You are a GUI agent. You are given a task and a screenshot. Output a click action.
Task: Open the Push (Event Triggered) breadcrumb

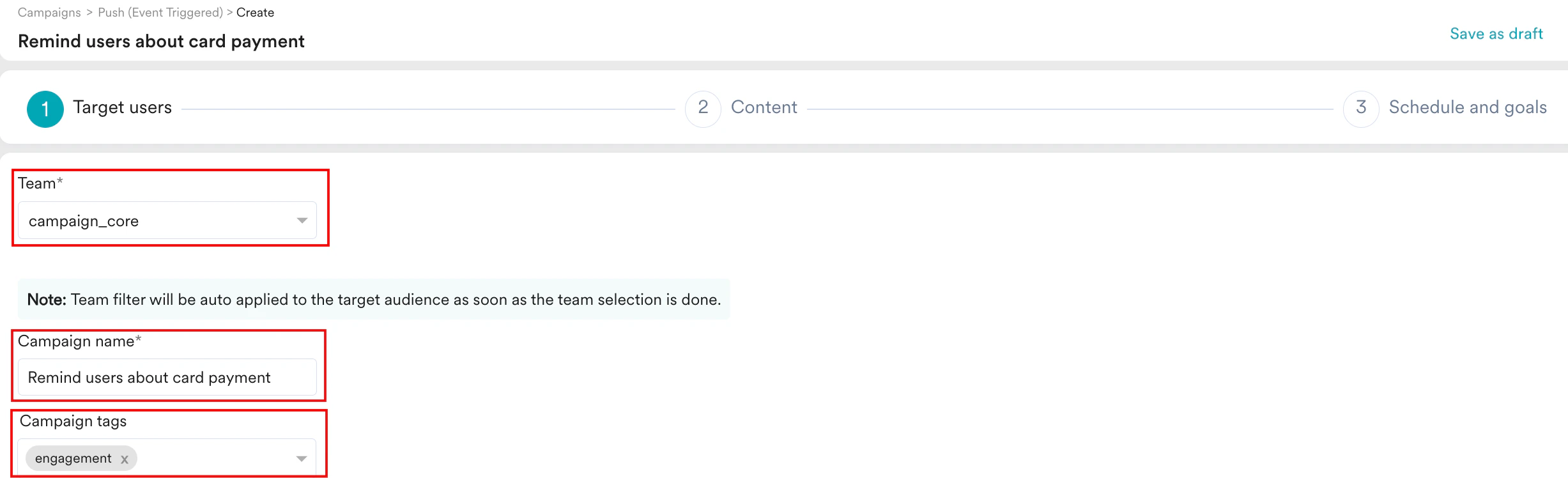pyautogui.click(x=160, y=12)
